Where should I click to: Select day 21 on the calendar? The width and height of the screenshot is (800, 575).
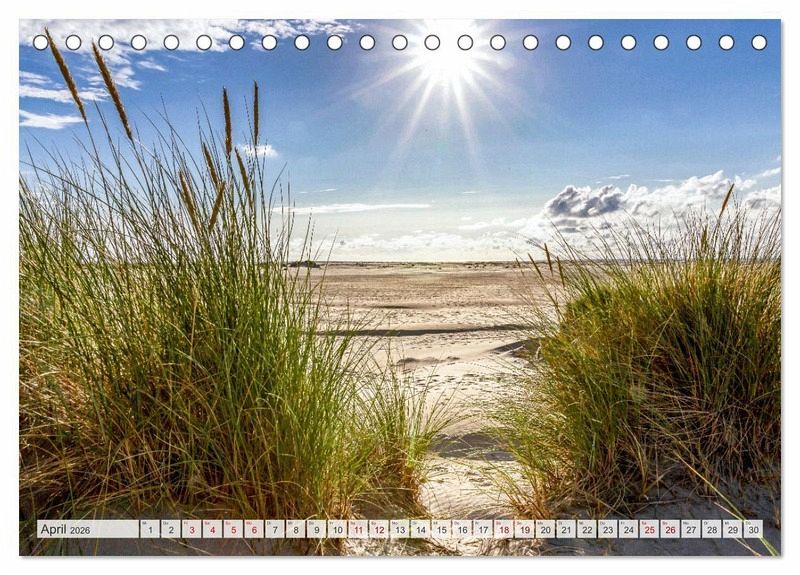566,529
